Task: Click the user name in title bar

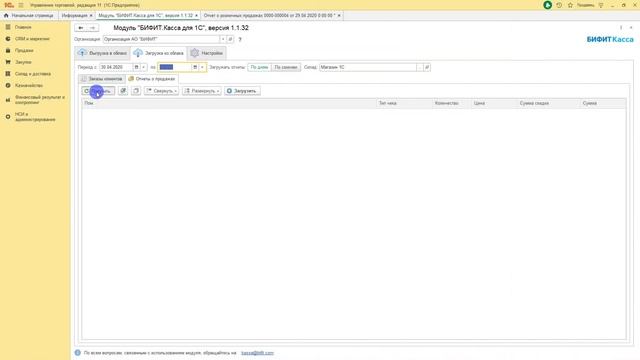Action: 586,5
